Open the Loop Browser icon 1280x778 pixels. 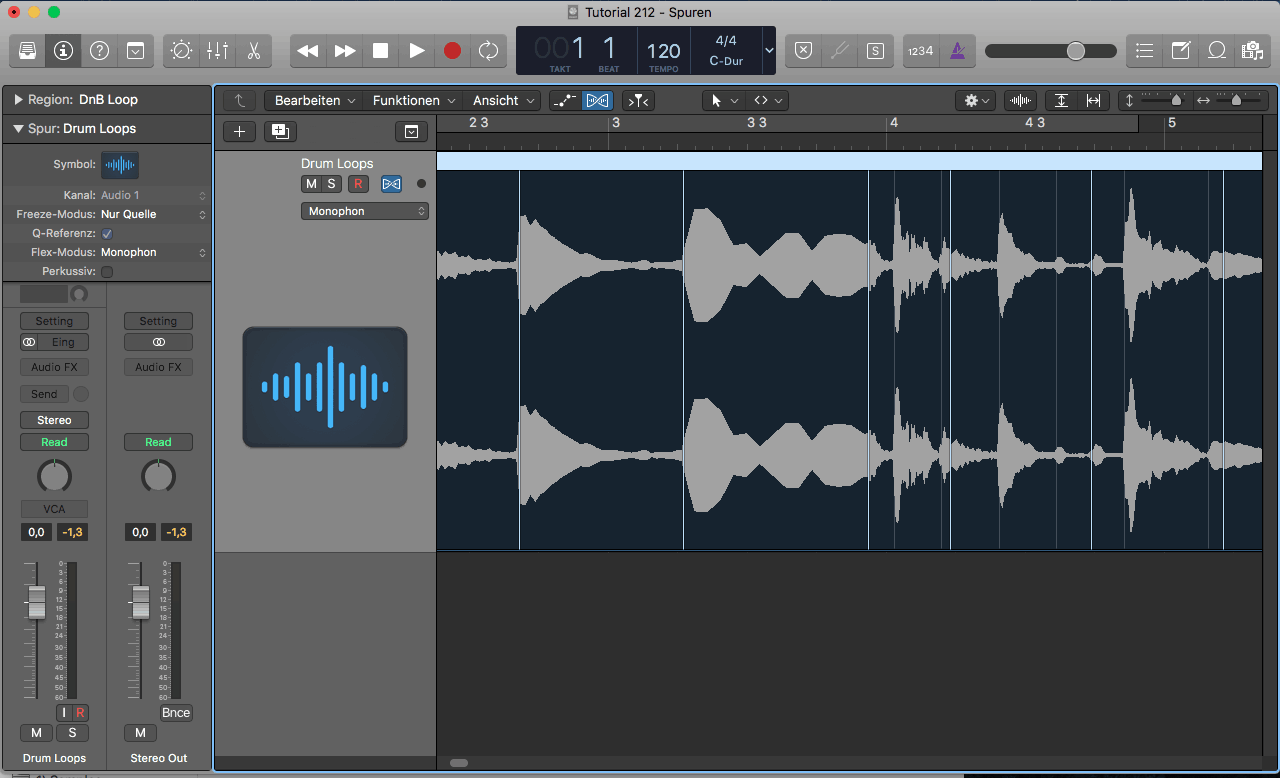pyautogui.click(x=1217, y=51)
